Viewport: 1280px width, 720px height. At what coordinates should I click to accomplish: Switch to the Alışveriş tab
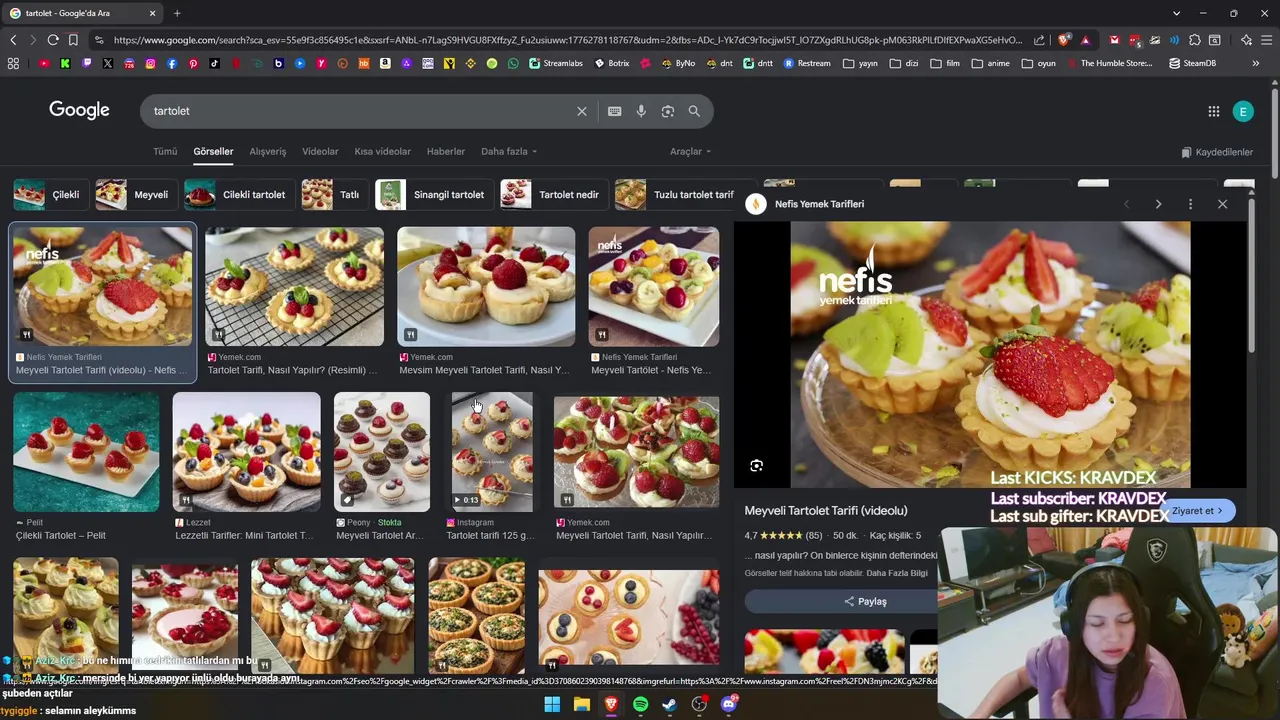coord(267,151)
